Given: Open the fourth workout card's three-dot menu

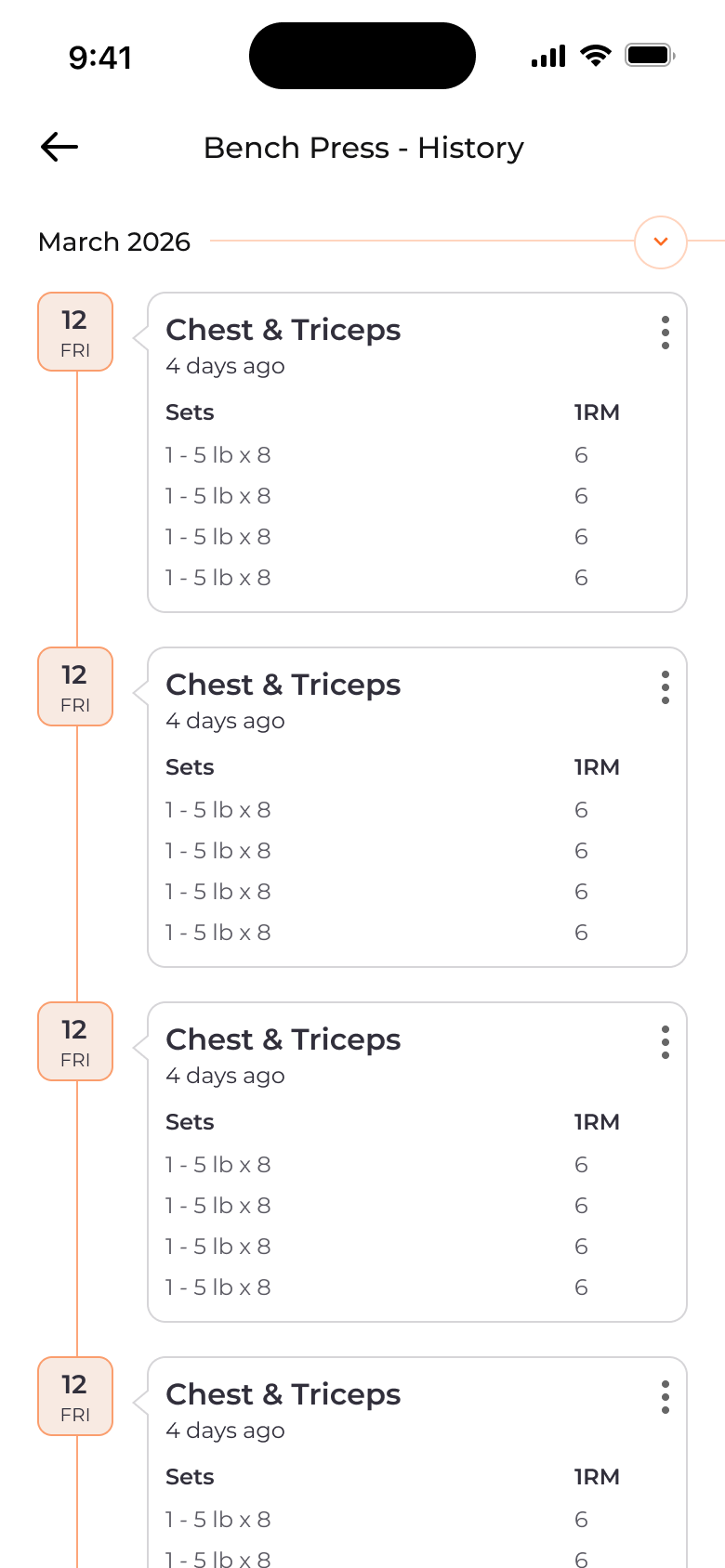Looking at the screenshot, I should click(x=666, y=1397).
